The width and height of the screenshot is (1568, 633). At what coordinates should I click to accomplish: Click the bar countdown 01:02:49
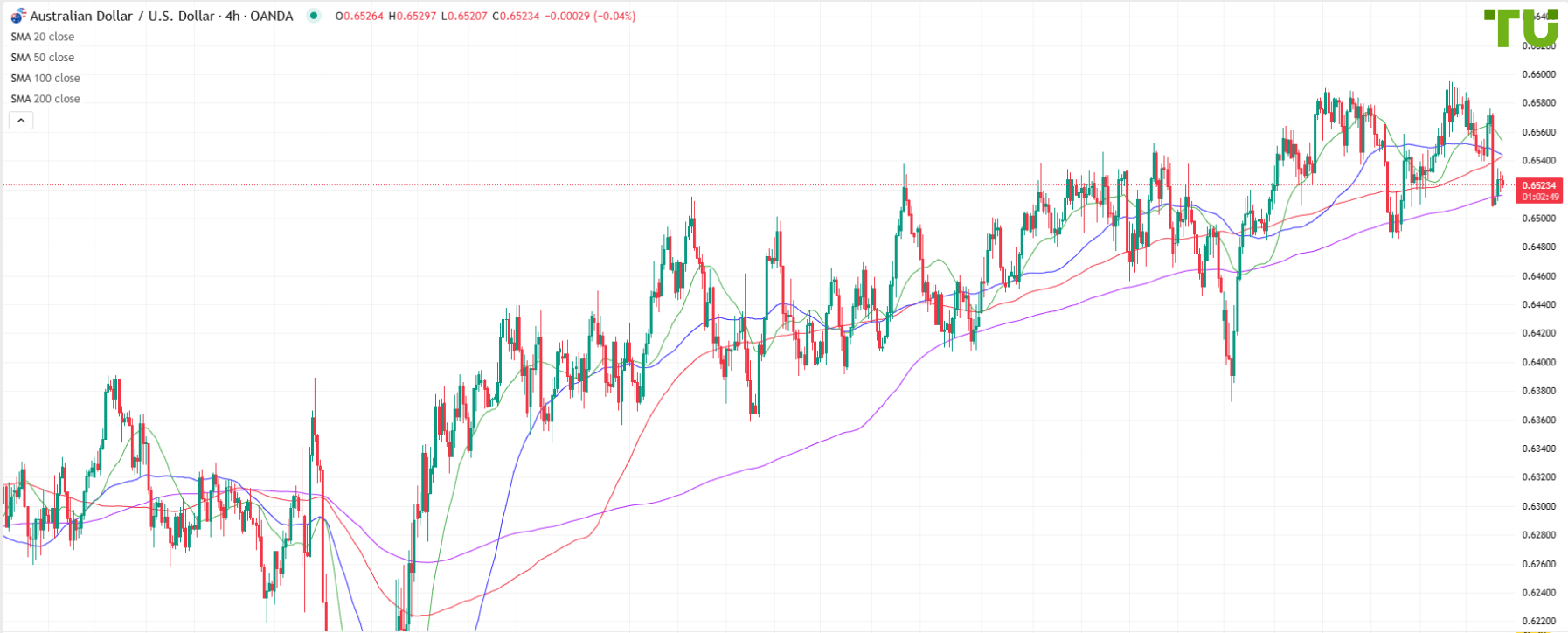click(x=1538, y=197)
